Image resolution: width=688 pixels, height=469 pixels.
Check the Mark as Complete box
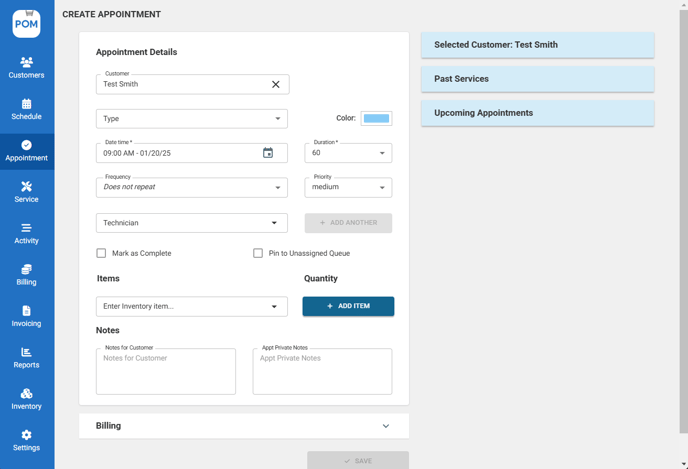(x=101, y=253)
